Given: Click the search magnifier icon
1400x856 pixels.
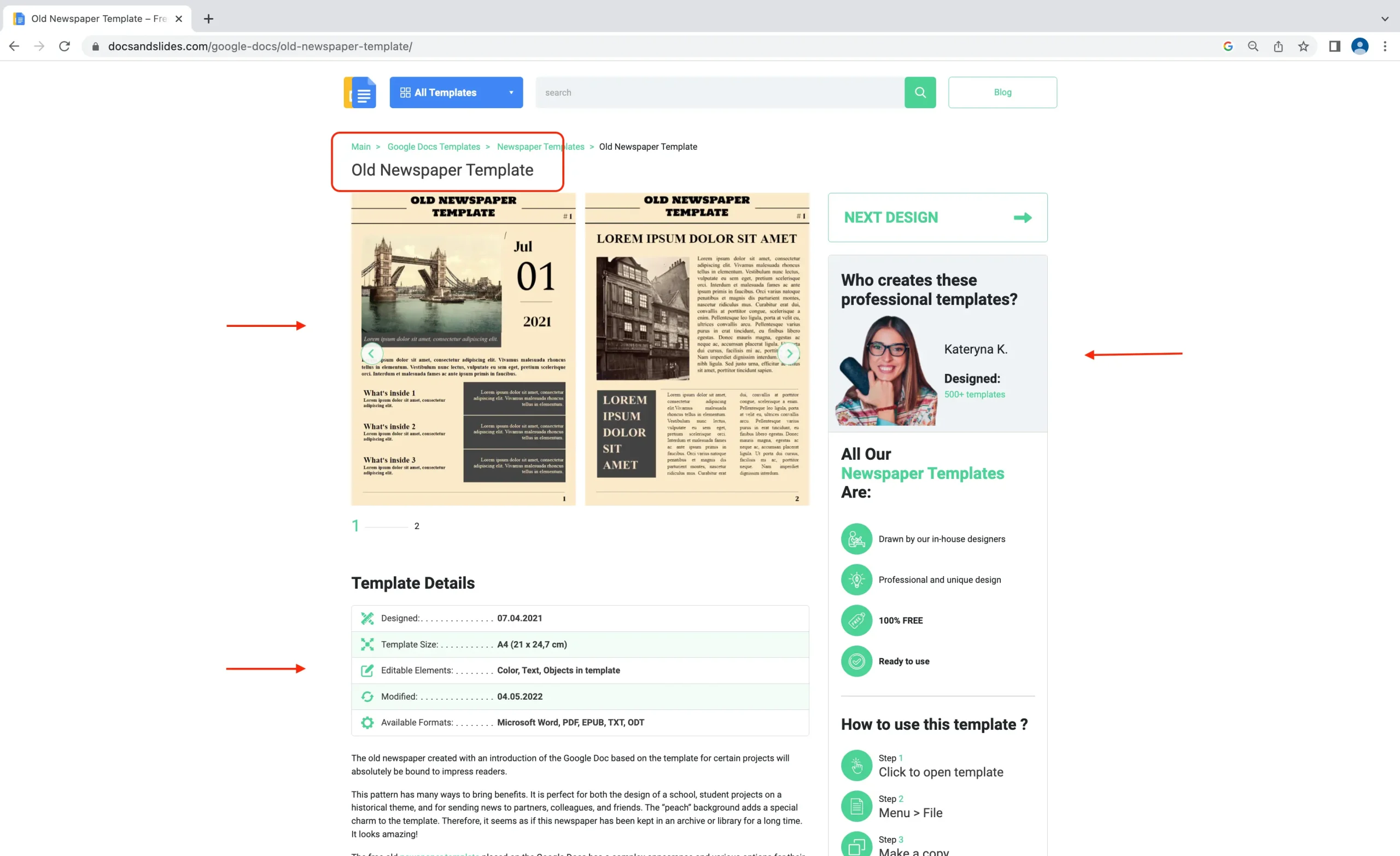Looking at the screenshot, I should coord(920,92).
